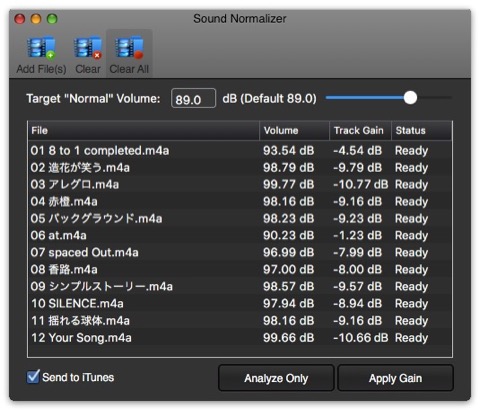The width and height of the screenshot is (480, 410).
Task: Sort by the File column header
Action: [143, 130]
